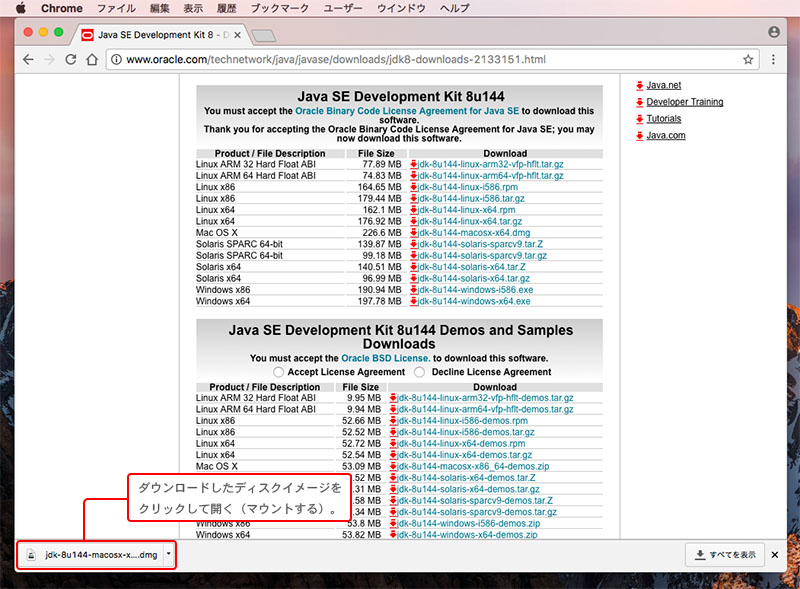Open the Oracle BSD License link
The width and height of the screenshot is (800, 589).
386,358
